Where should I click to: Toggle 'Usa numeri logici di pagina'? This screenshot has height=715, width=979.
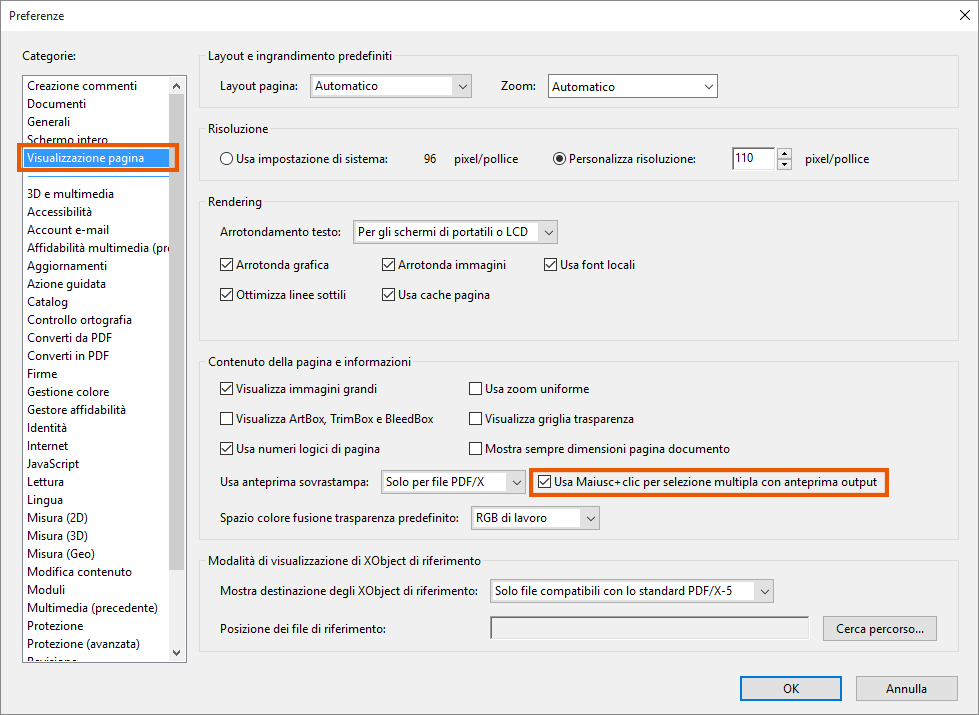tap(227, 449)
